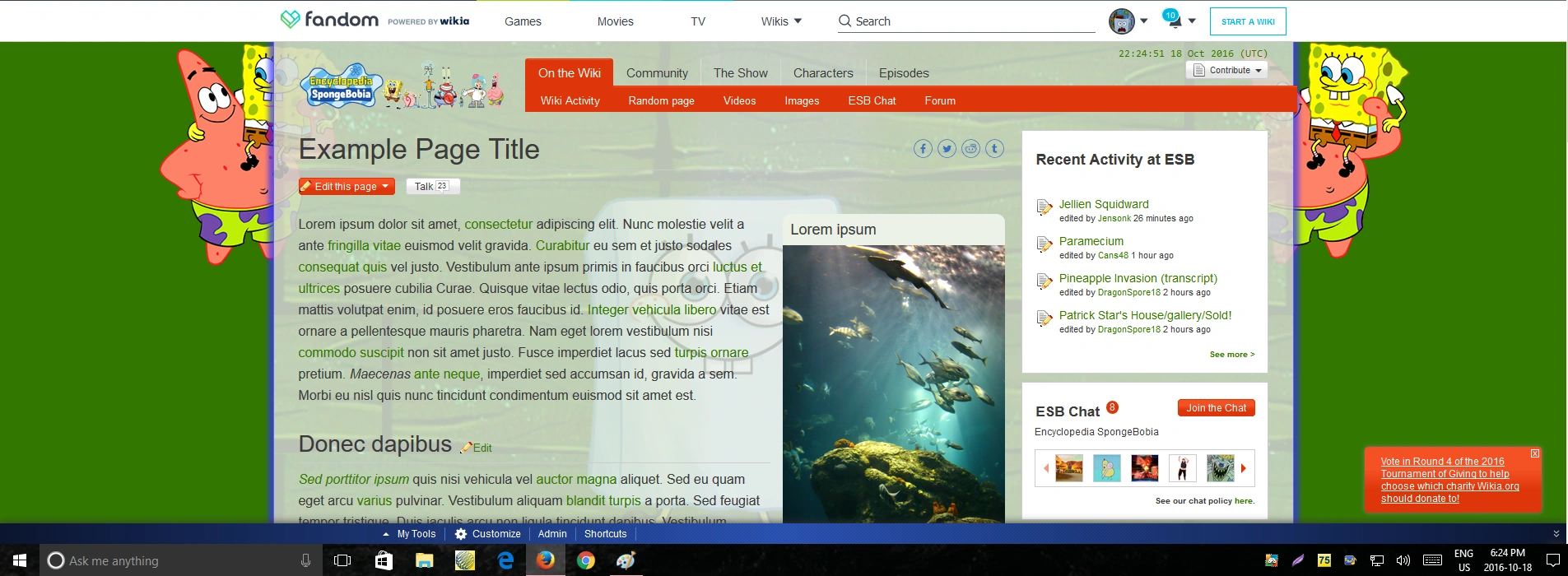Viewport: 1568px width, 576px height.
Task: Share page on Reddit
Action: [970, 149]
